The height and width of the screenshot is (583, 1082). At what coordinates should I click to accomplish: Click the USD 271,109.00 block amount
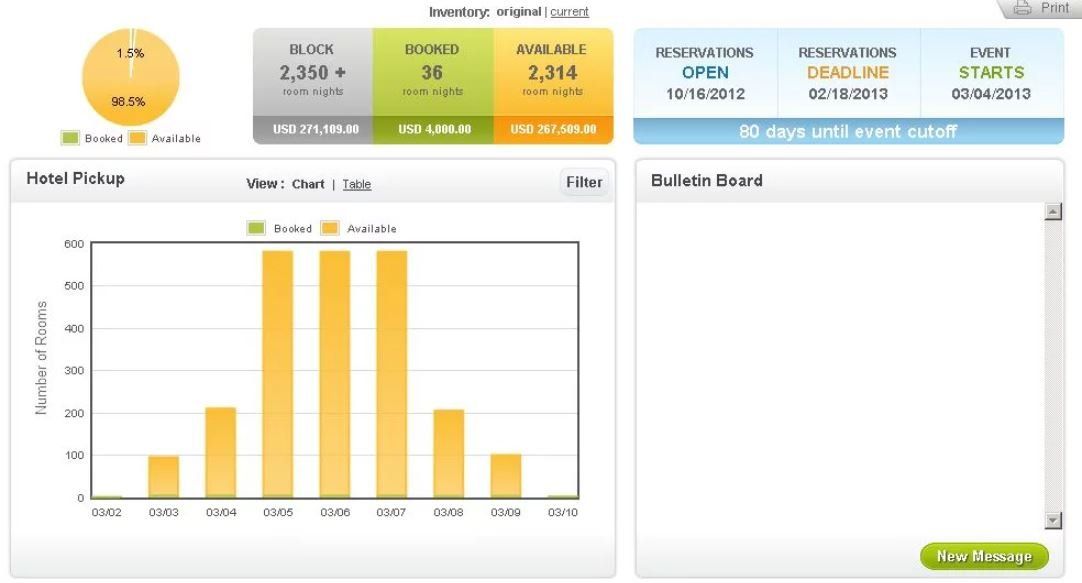click(315, 130)
